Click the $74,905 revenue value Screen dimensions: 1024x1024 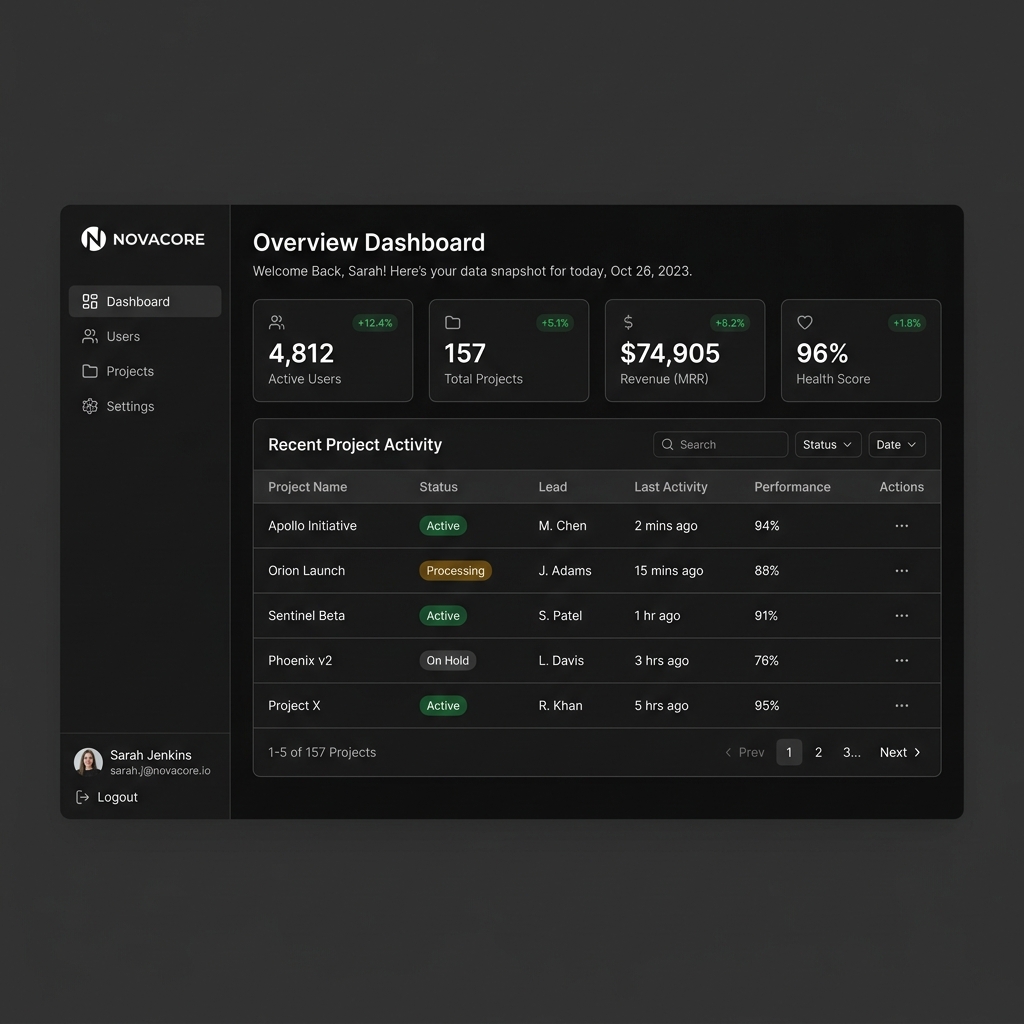point(670,353)
